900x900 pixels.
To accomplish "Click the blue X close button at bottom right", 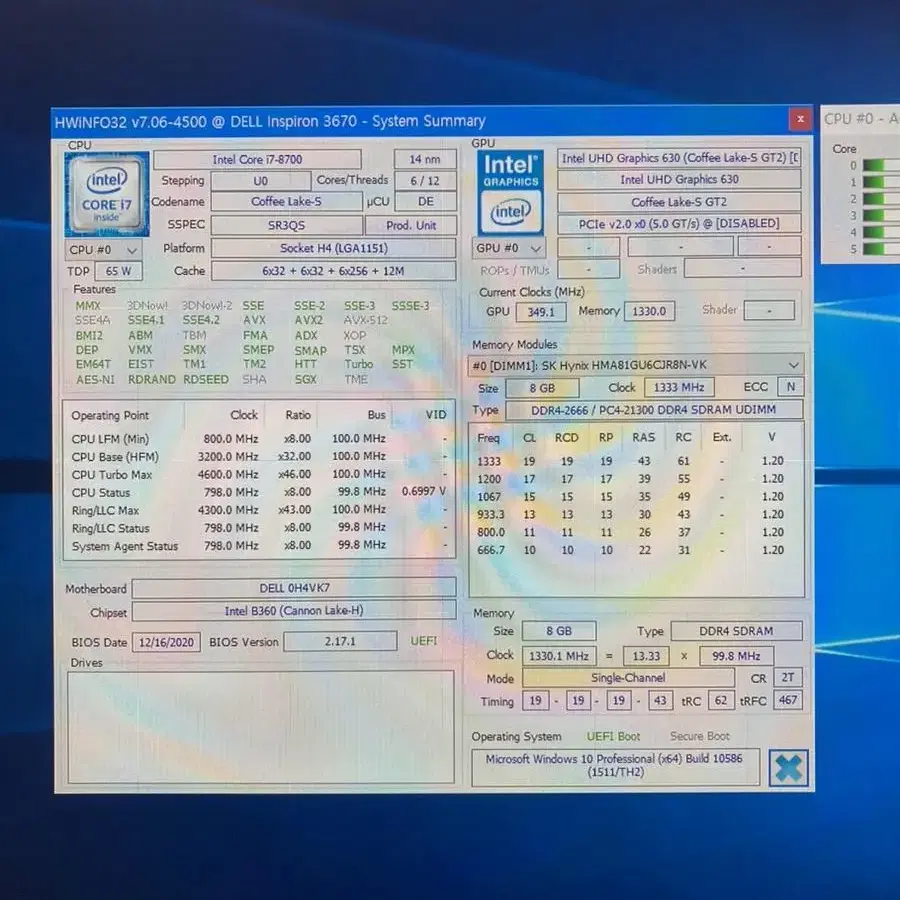I will [788, 767].
